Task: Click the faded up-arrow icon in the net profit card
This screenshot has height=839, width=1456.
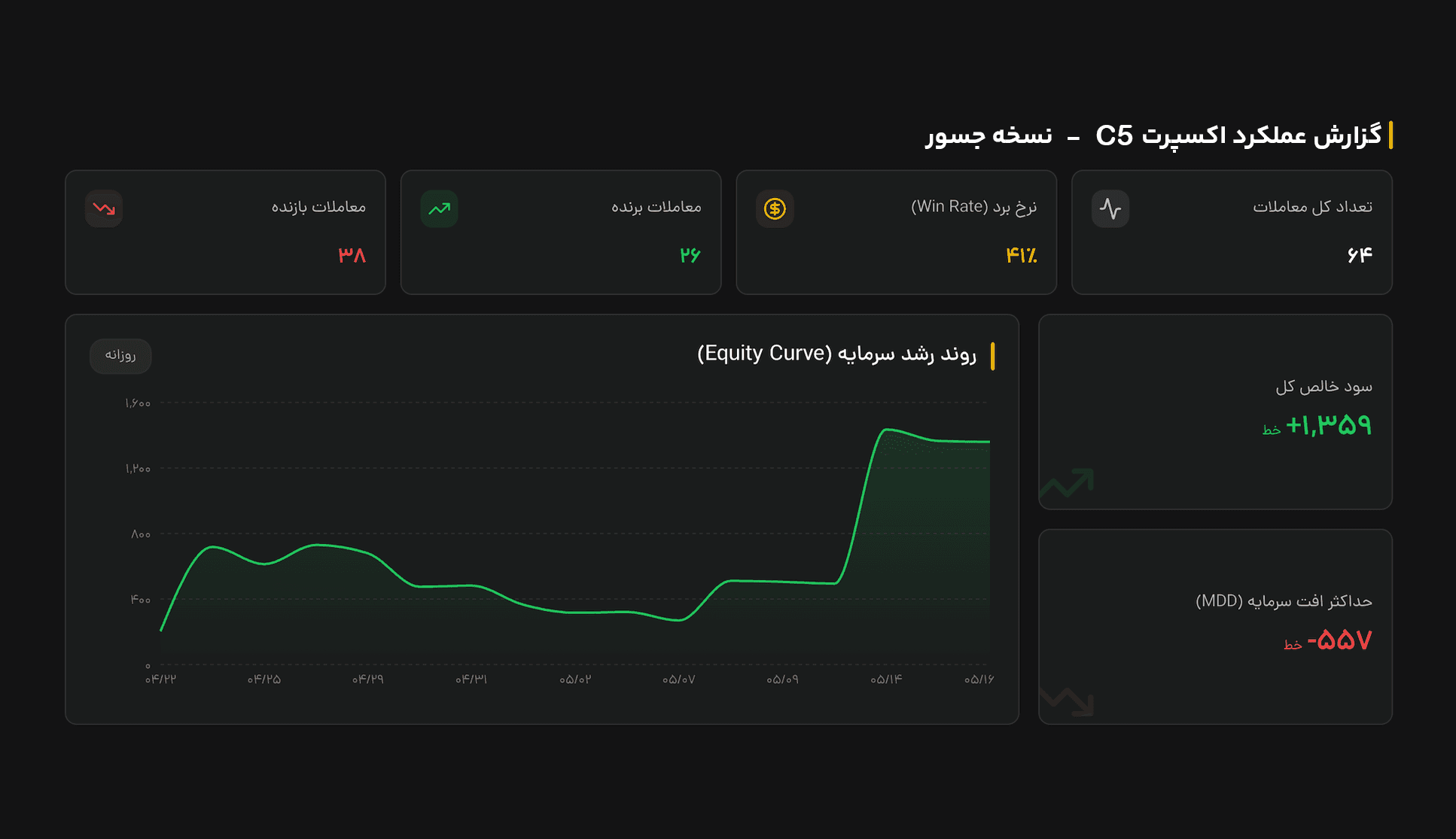Action: pos(1067,483)
